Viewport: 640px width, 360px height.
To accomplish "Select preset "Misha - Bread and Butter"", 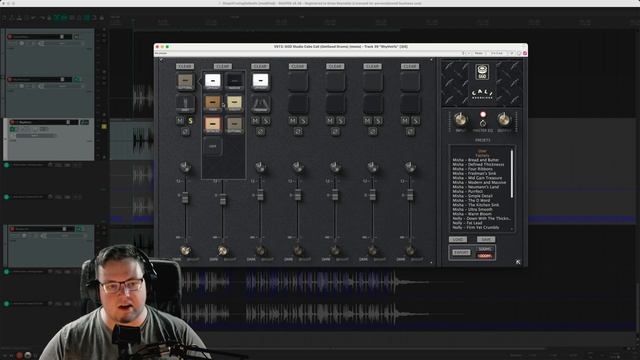I will tap(476, 160).
